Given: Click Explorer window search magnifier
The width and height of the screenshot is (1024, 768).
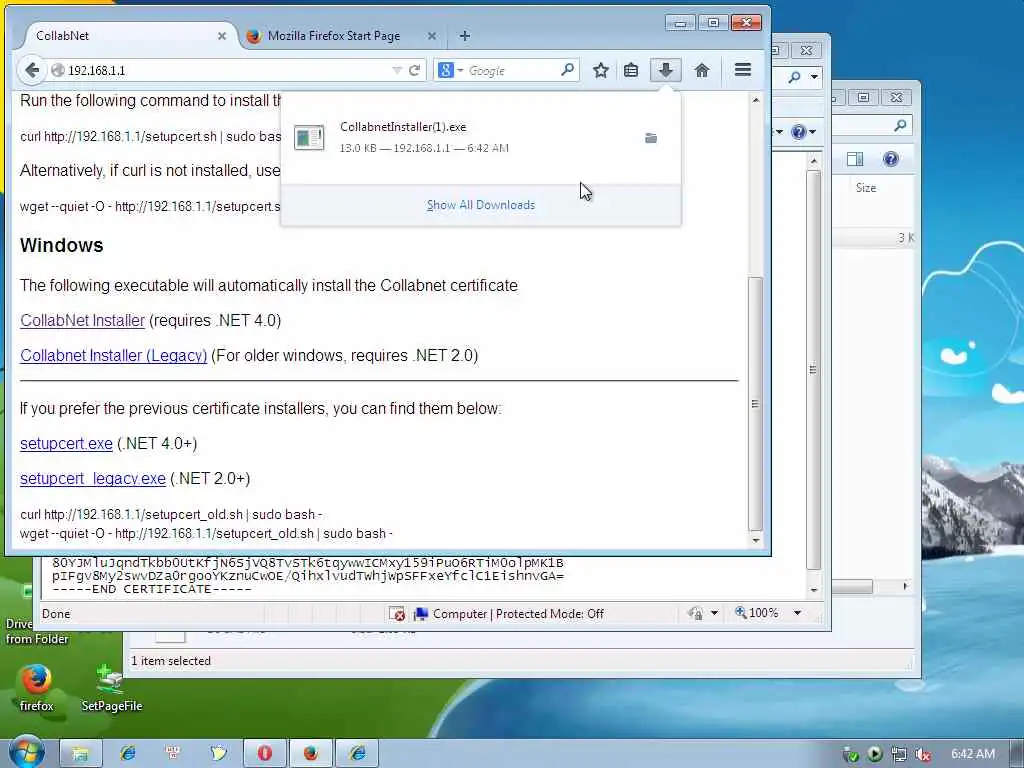Looking at the screenshot, I should click(x=901, y=125).
